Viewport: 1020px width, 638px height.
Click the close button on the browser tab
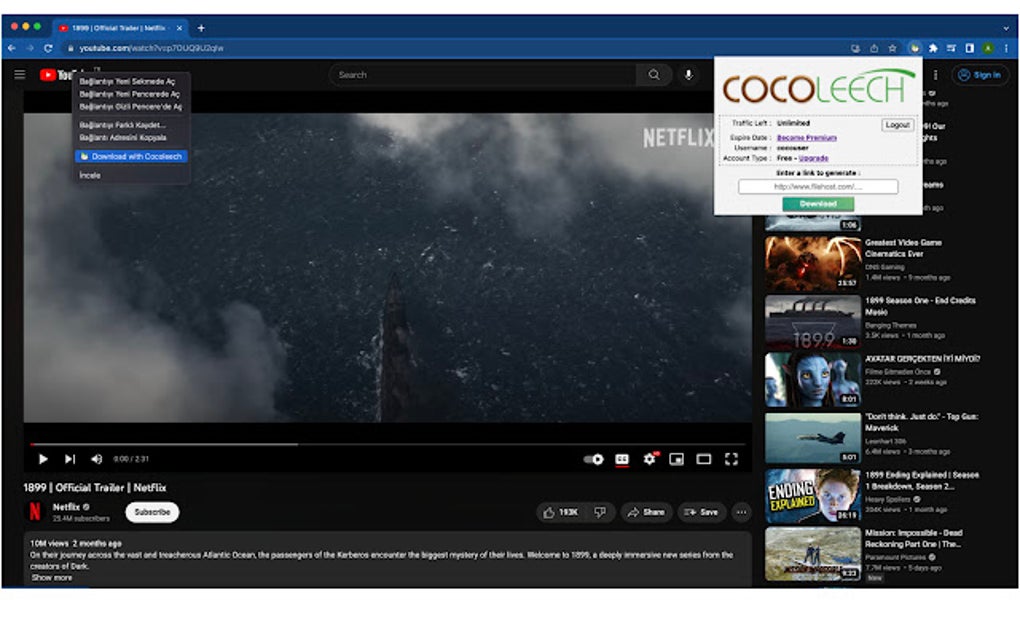pyautogui.click(x=180, y=28)
